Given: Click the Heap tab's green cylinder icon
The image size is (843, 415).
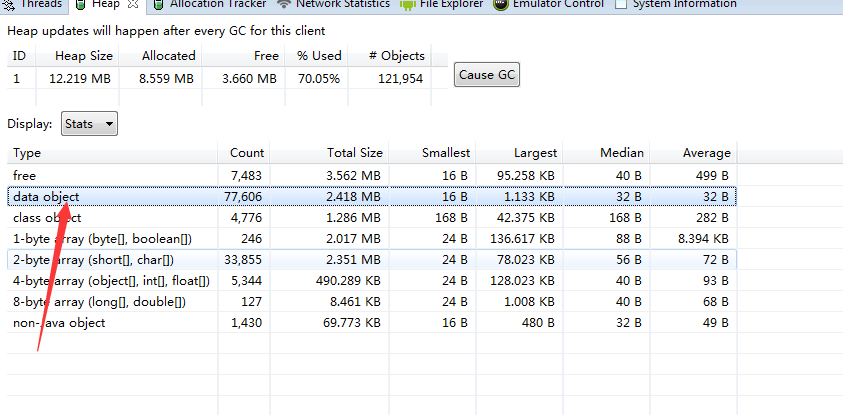Looking at the screenshot, I should click(x=82, y=4).
